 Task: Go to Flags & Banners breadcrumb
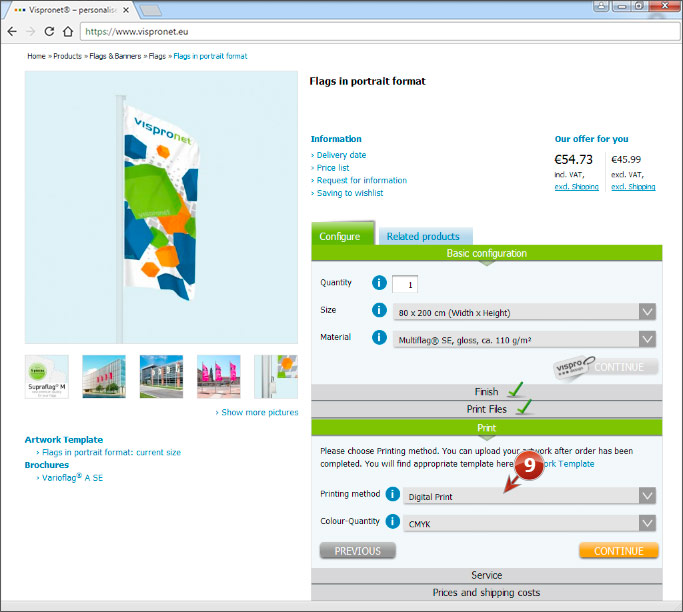(115, 56)
